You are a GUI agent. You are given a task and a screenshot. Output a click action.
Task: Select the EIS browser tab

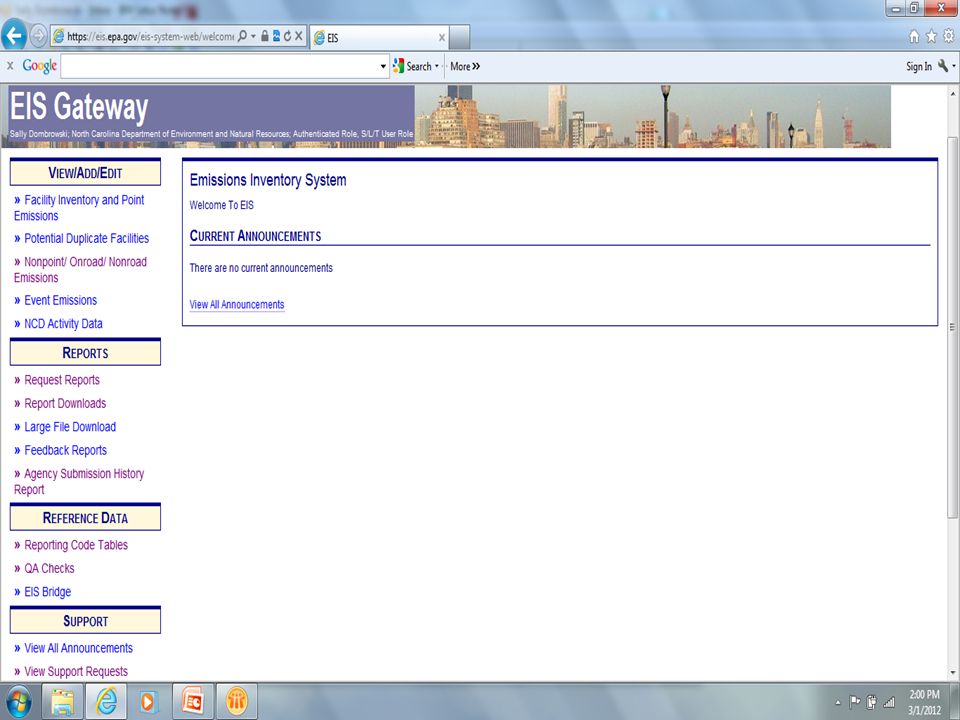point(379,37)
